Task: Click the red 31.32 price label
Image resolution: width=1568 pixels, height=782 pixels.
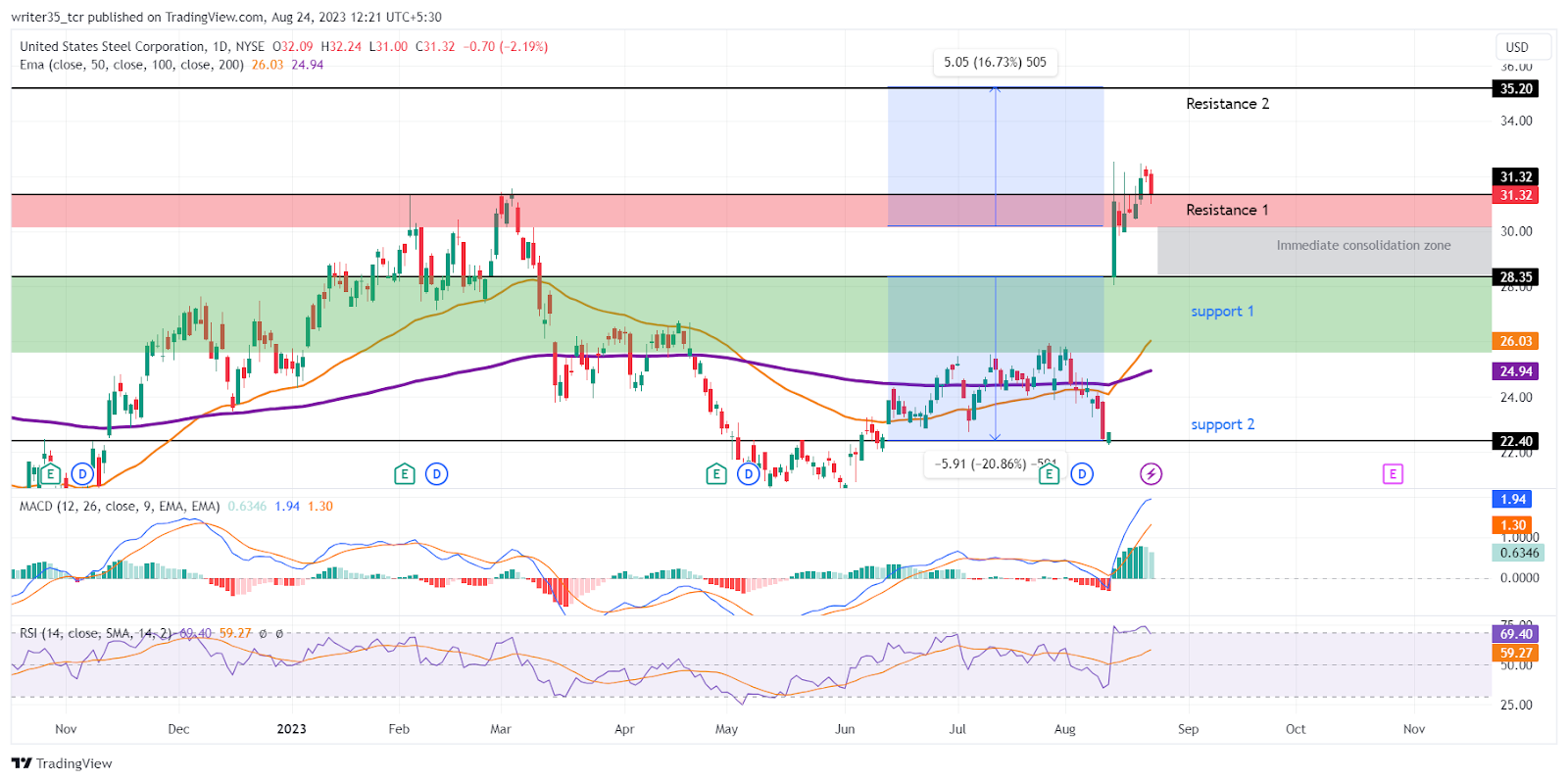Action: (1516, 195)
